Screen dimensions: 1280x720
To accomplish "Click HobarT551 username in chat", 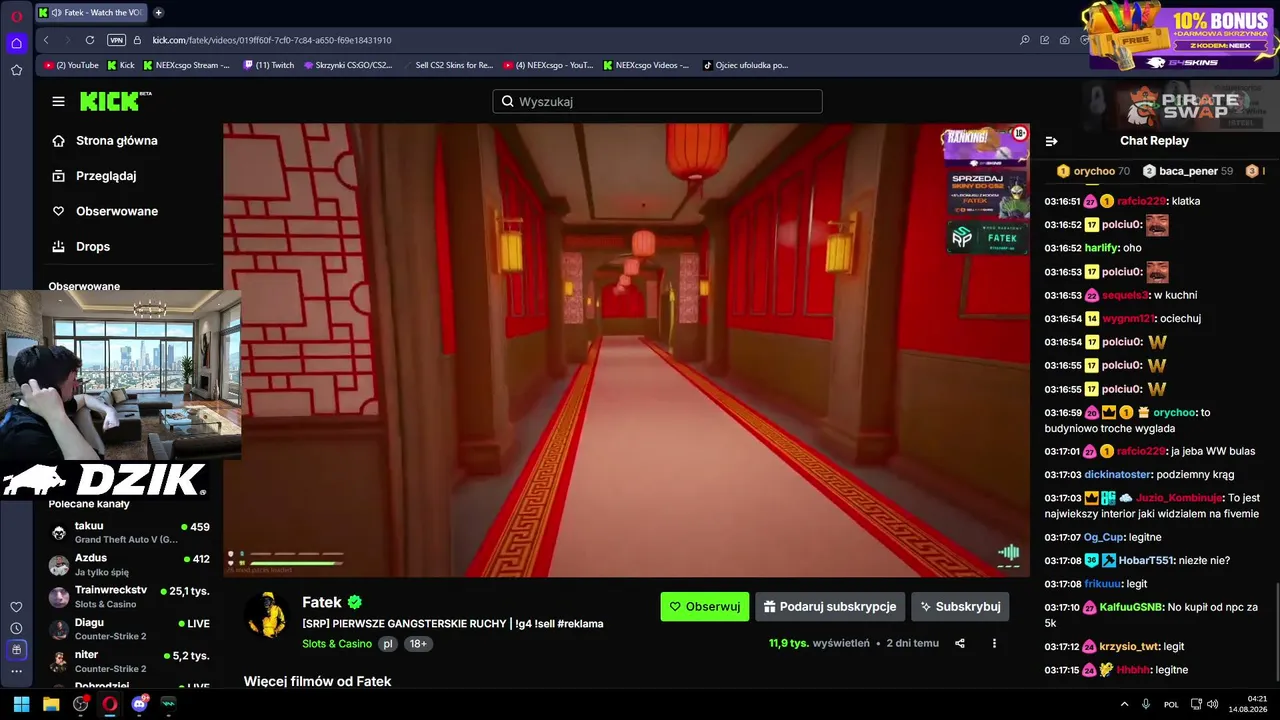I will [x=1147, y=560].
